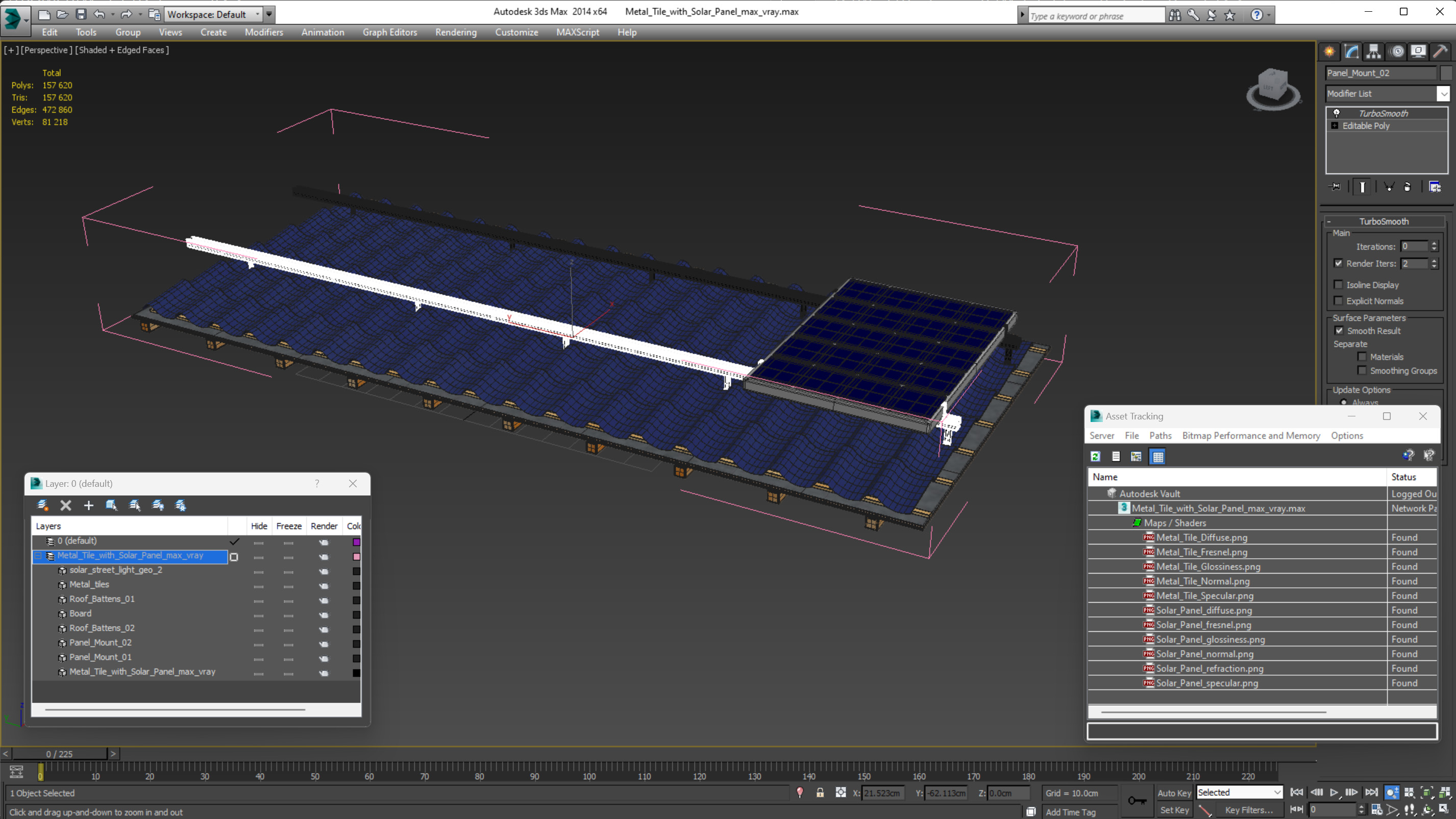Toggle render for Metal_tiles layer row
Screen dimensions: 1456x819
324,586
